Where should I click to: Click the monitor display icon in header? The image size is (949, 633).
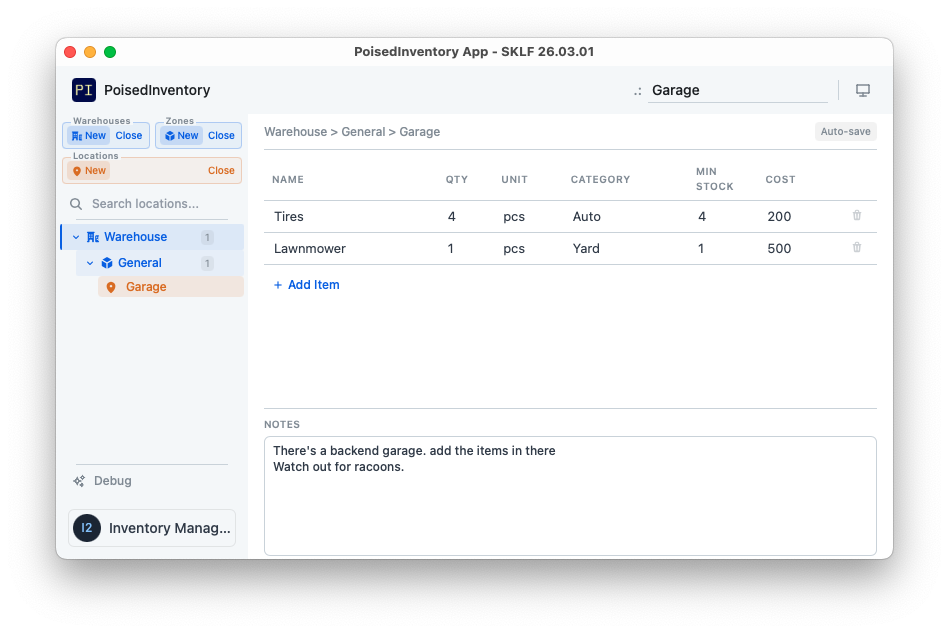(x=862, y=90)
